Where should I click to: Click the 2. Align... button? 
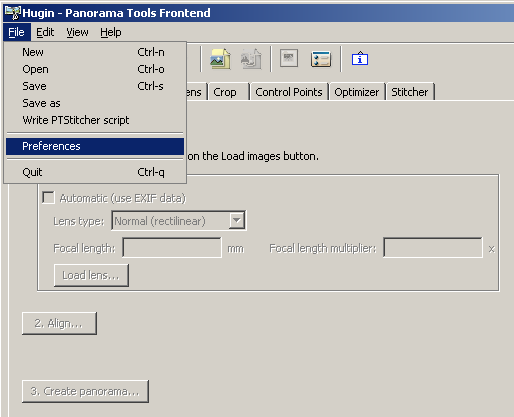click(x=59, y=323)
